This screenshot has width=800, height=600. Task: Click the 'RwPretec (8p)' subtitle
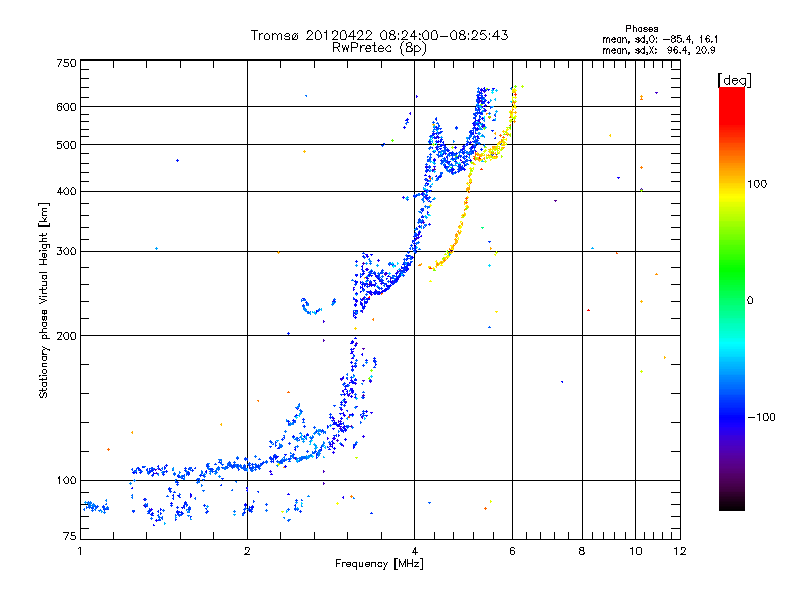[379, 48]
